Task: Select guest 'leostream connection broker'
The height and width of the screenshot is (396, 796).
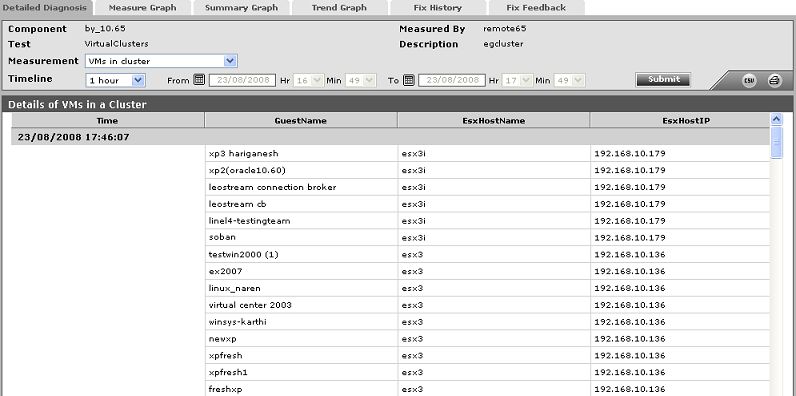Action: coord(273,187)
